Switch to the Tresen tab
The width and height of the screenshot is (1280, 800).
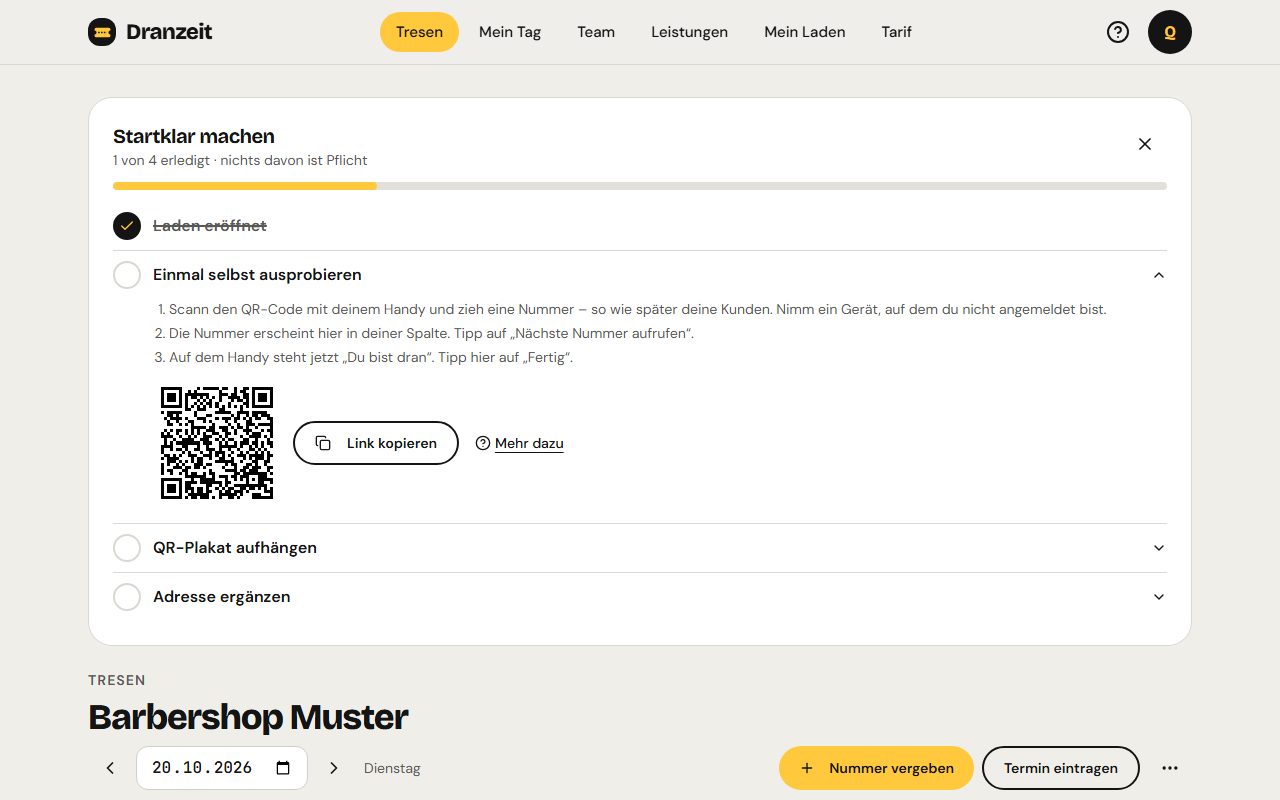[419, 32]
